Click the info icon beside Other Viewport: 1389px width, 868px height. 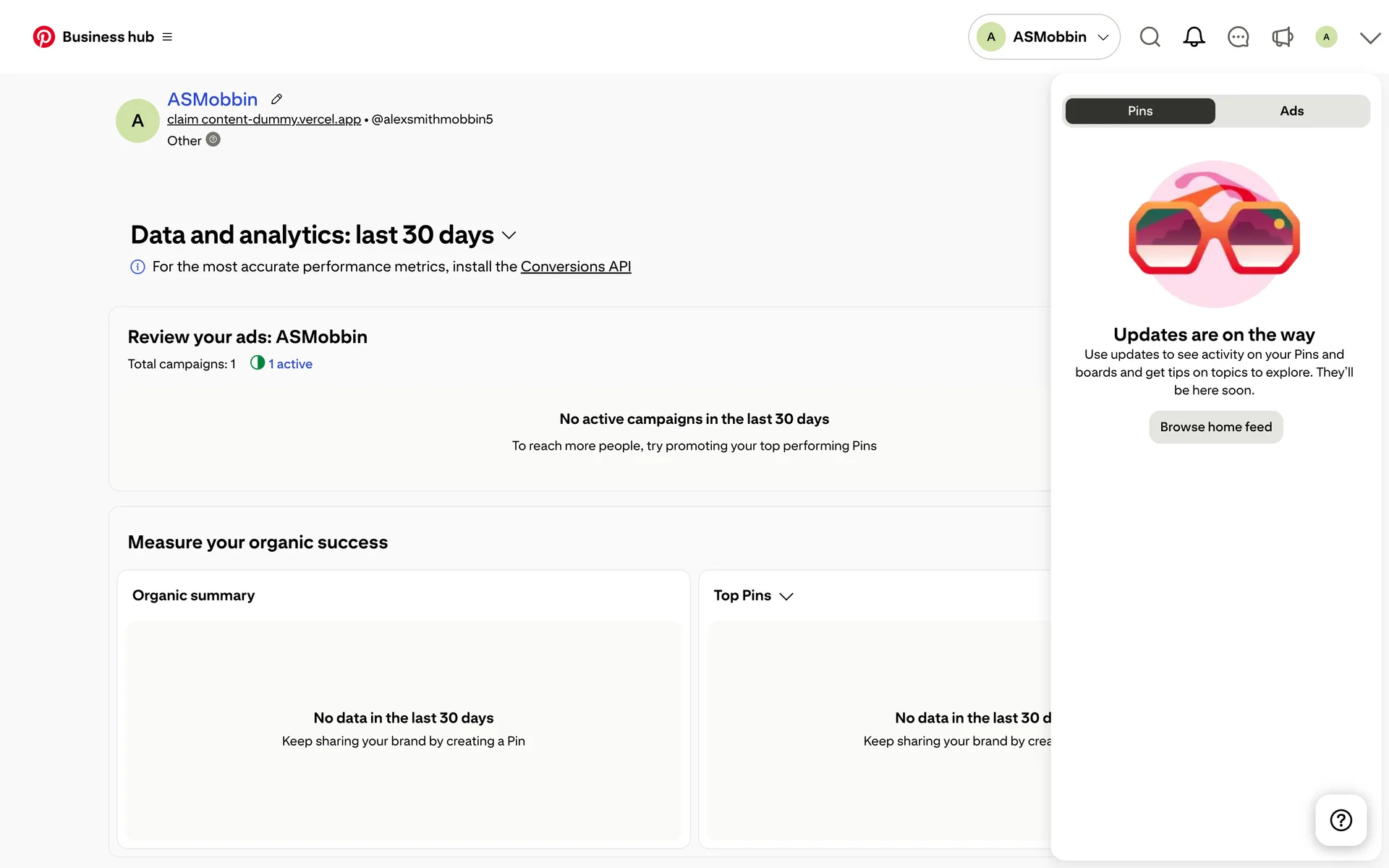pos(213,140)
